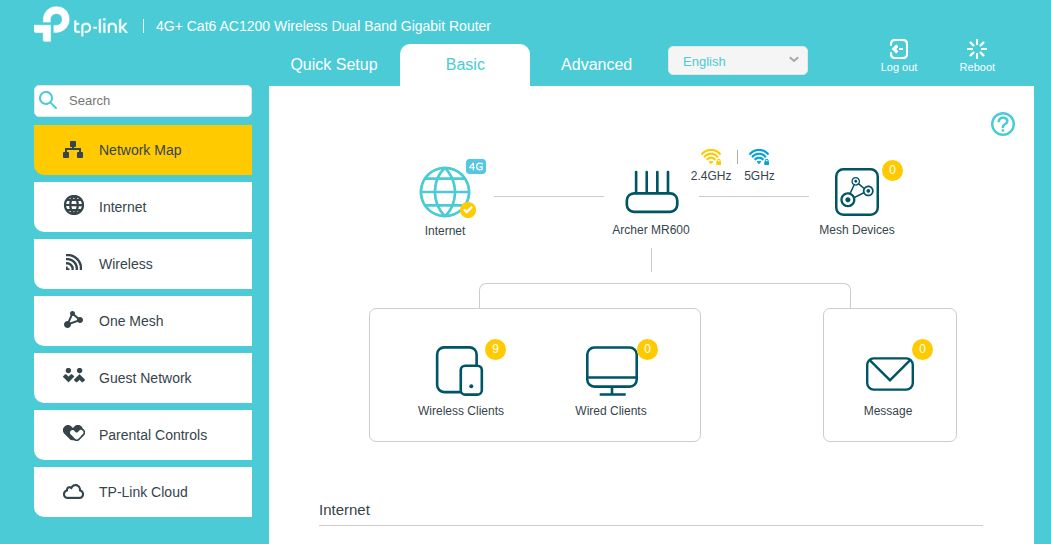
Task: Click the Parental Controls heart icon
Action: pyautogui.click(x=74, y=433)
